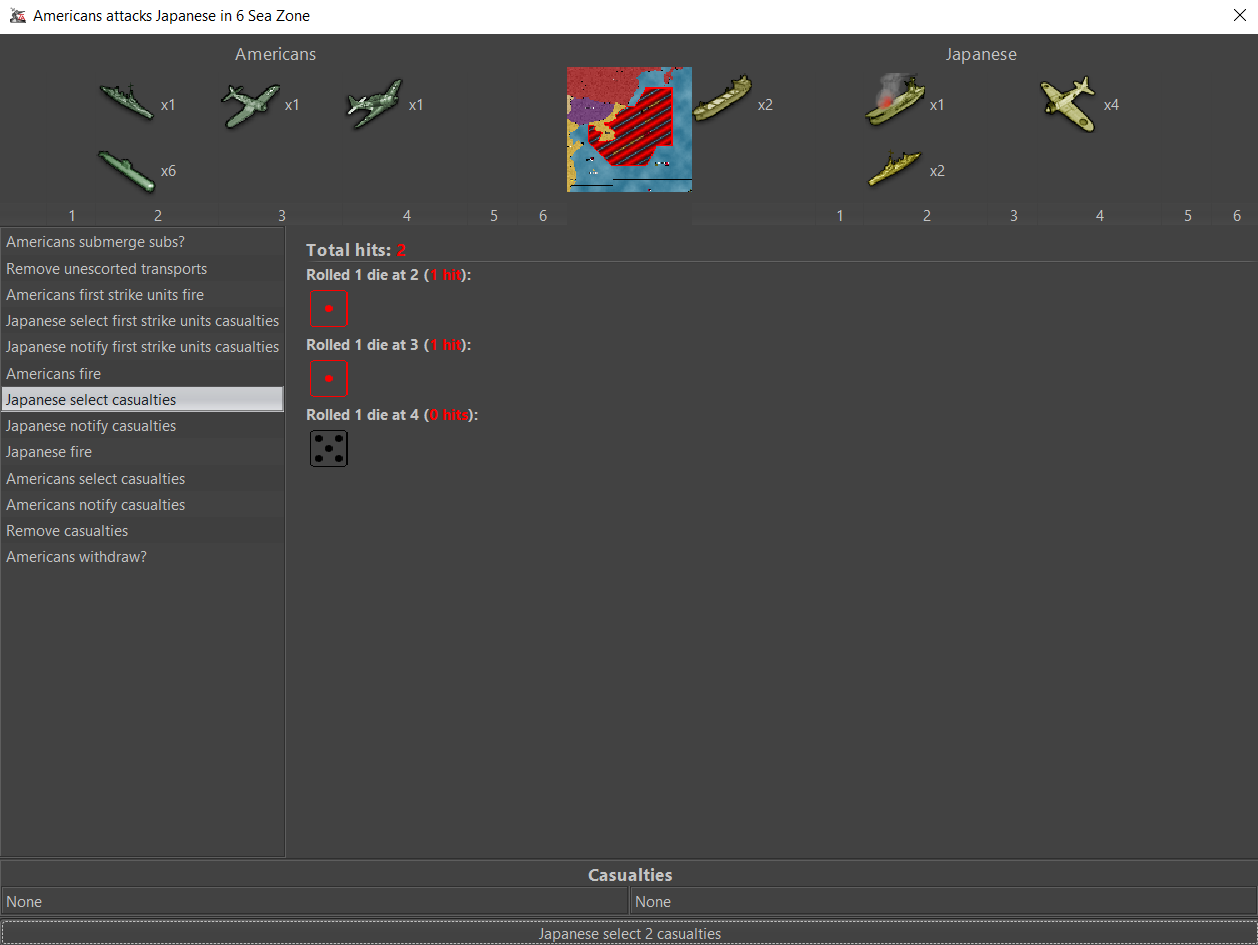The height and width of the screenshot is (945, 1258).
Task: Choose 'Americans withdraw?' in step list
Action: click(x=76, y=557)
